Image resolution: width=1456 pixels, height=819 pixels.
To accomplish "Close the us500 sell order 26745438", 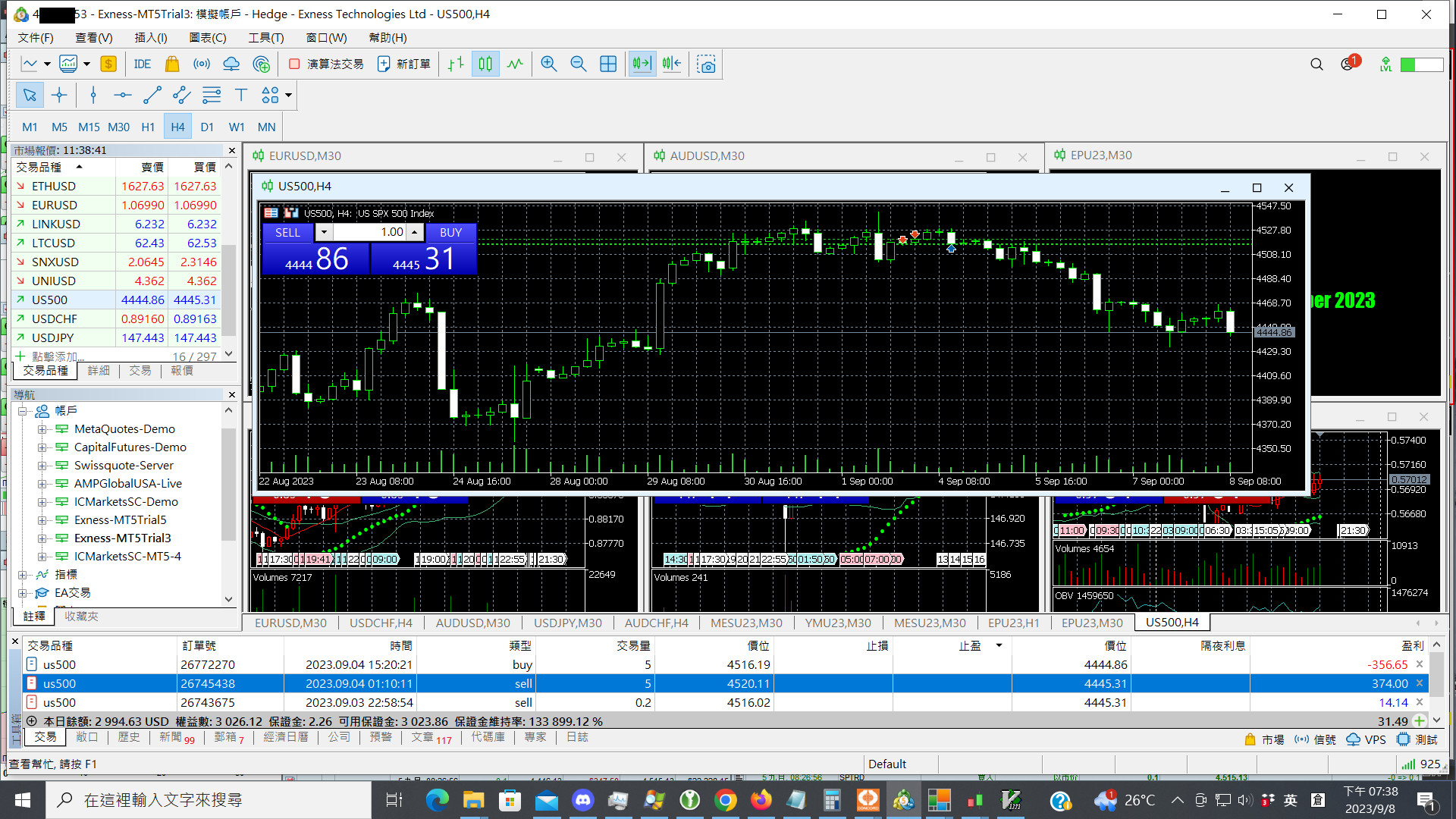I will pos(1420,683).
